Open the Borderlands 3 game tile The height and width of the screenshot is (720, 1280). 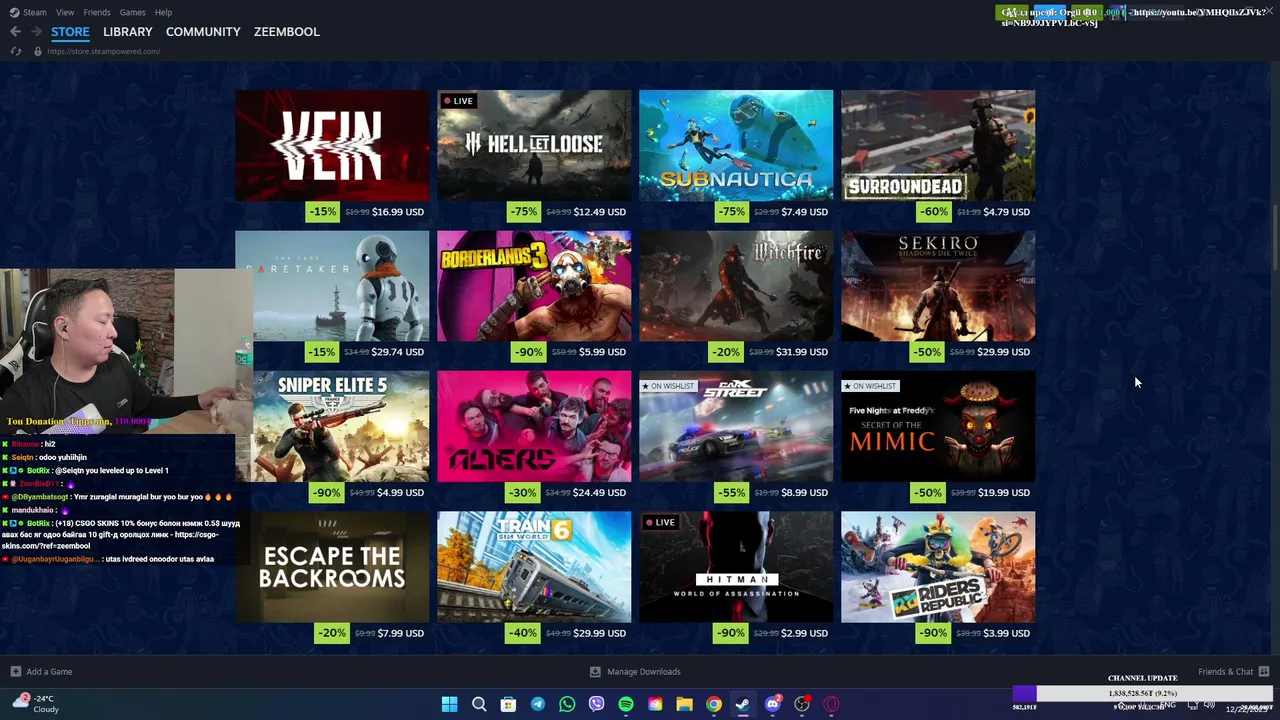point(534,286)
